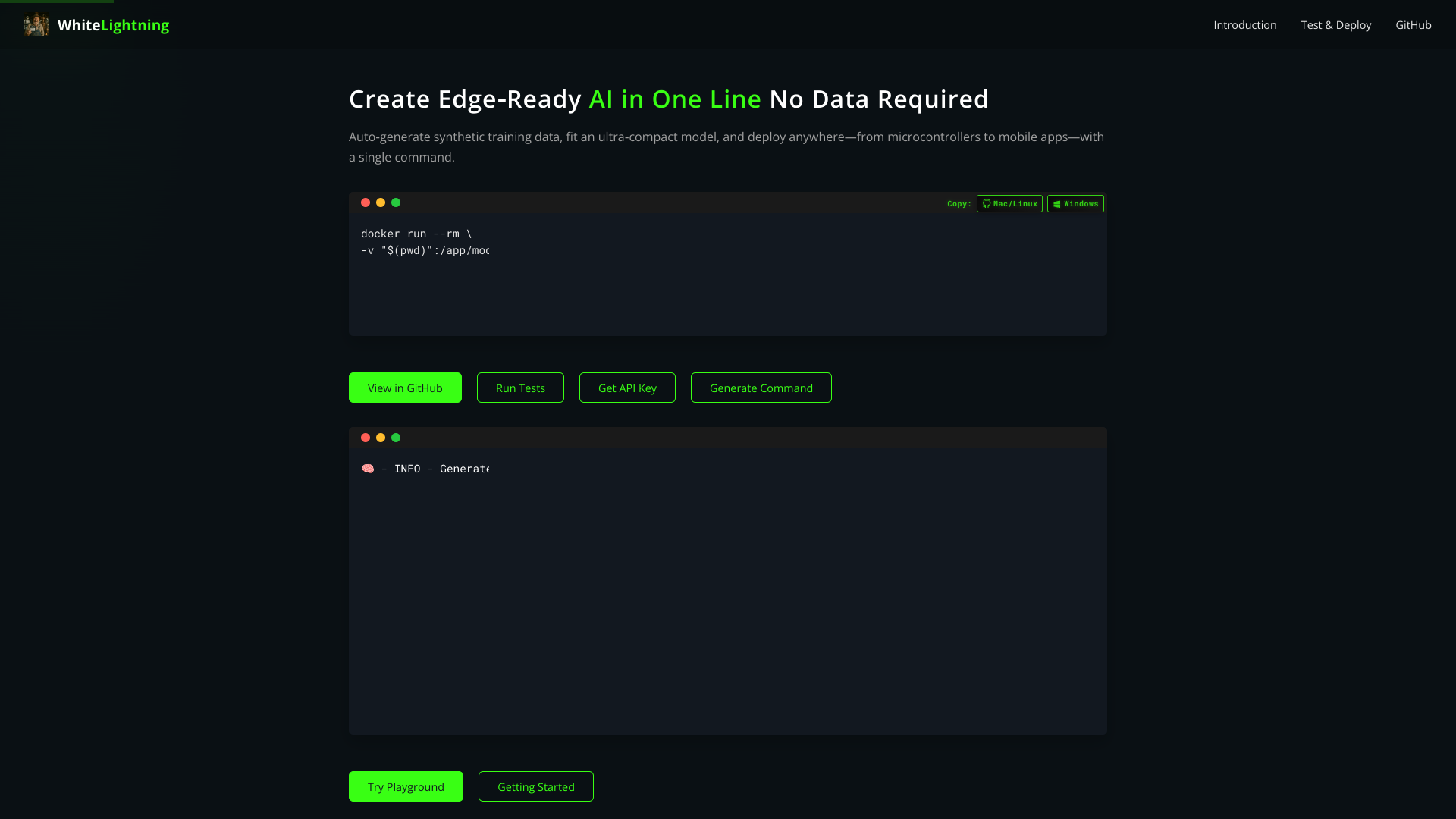
Task: Open the Generate Command tool
Action: click(761, 388)
